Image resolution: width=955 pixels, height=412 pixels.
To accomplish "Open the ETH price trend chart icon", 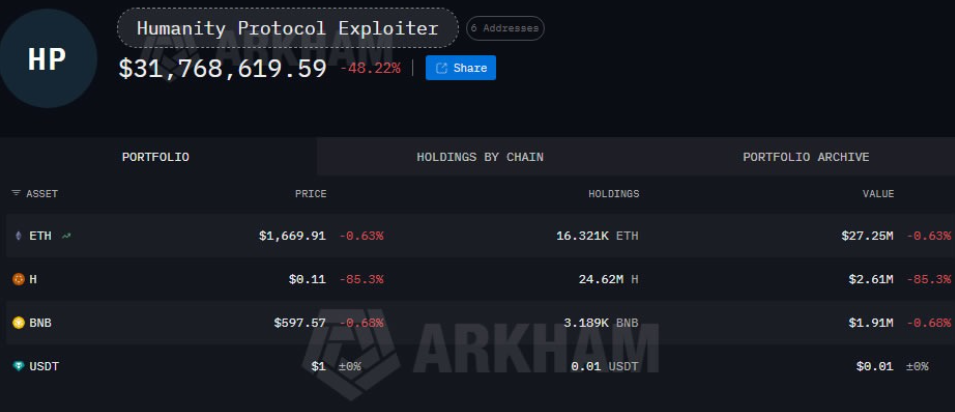I will pos(66,236).
